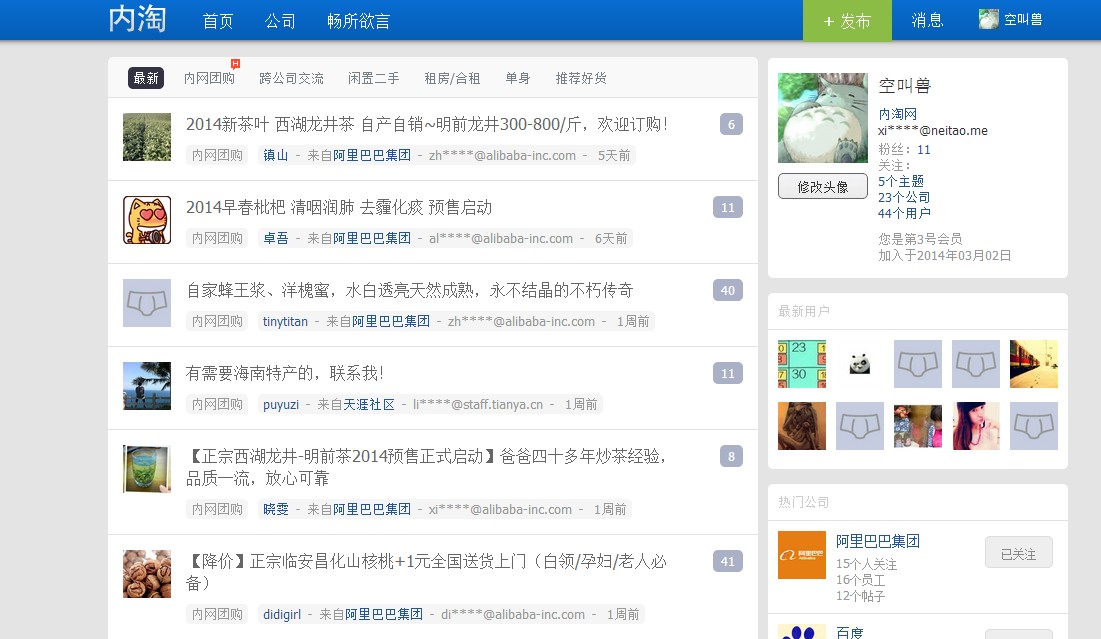Screen dimensions: 1101x639
Task: Click large Totoro profile picture
Action: (x=823, y=118)
